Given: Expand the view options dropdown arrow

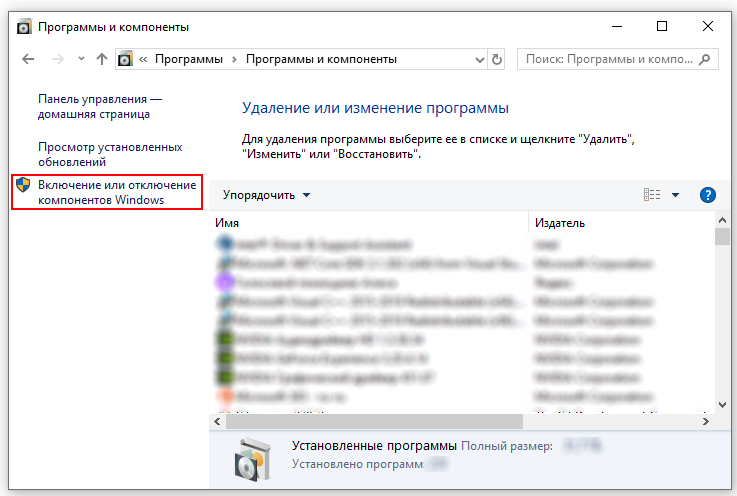Looking at the screenshot, I should [x=675, y=195].
